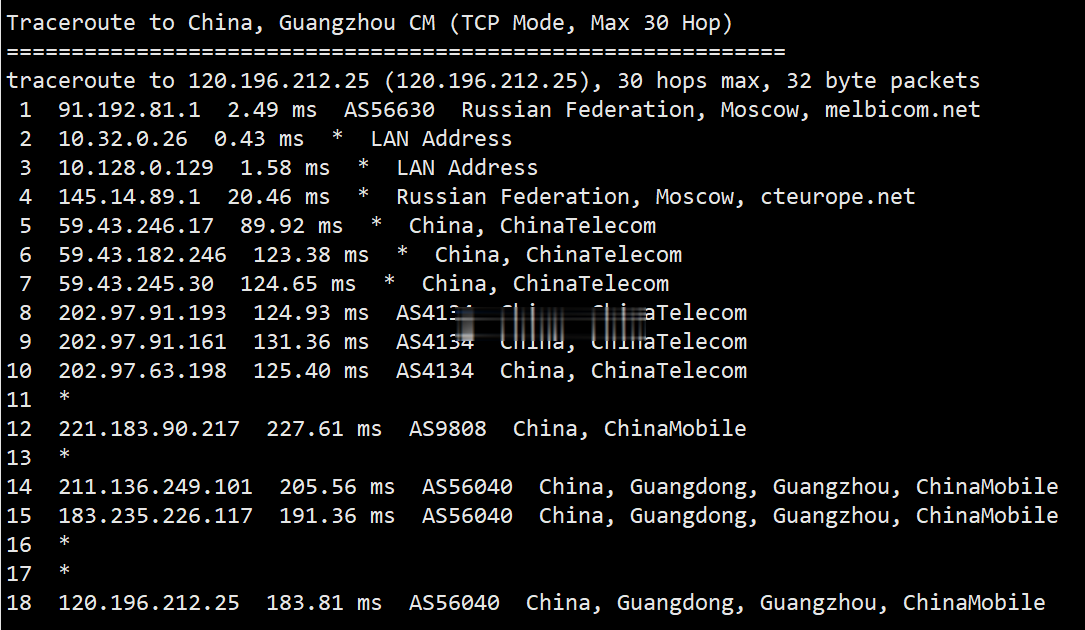Click the destination IP 120.196.212.25 in the header line
The height and width of the screenshot is (630, 1085).
coord(279,81)
